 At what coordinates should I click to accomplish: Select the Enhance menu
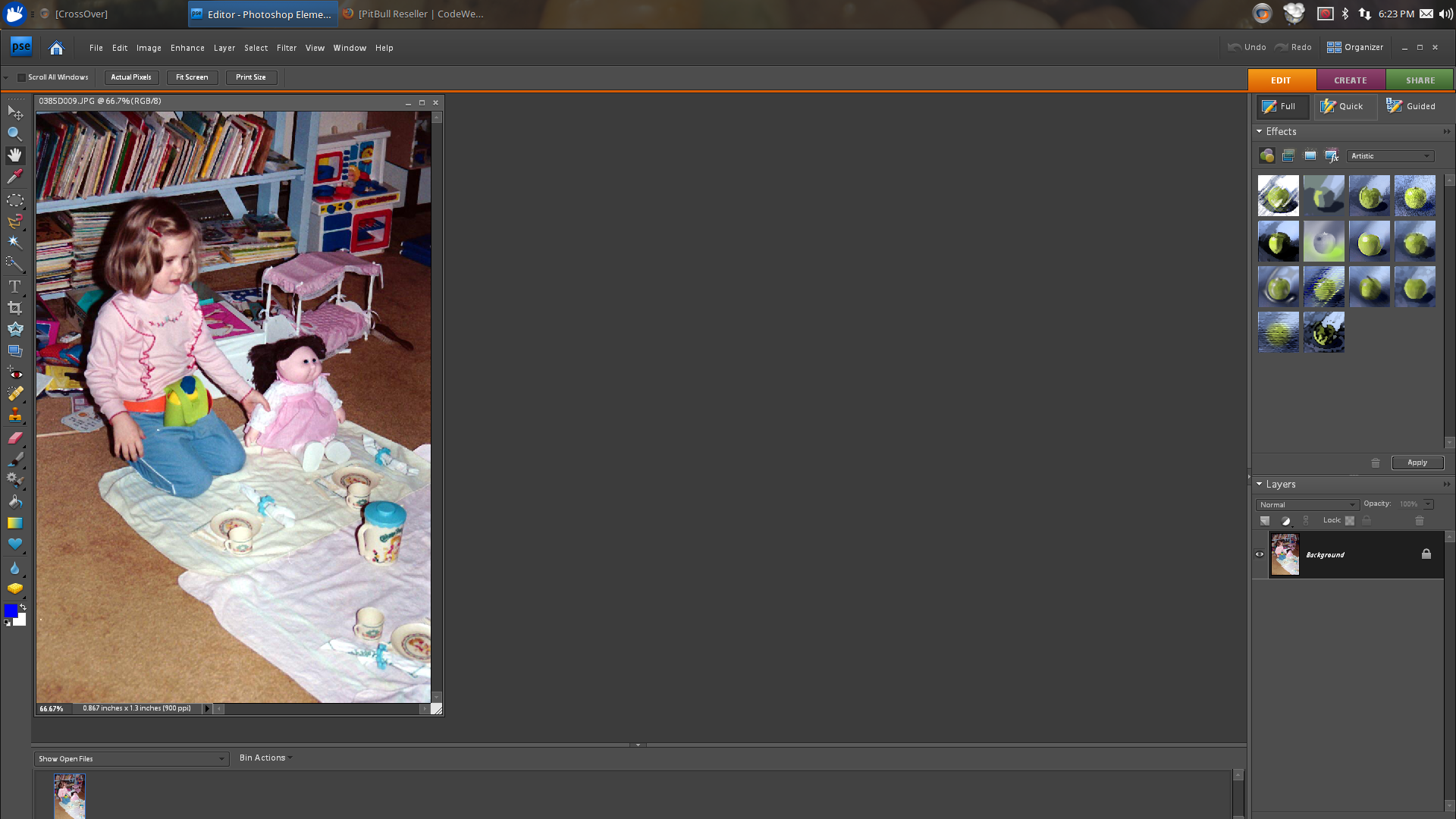188,47
